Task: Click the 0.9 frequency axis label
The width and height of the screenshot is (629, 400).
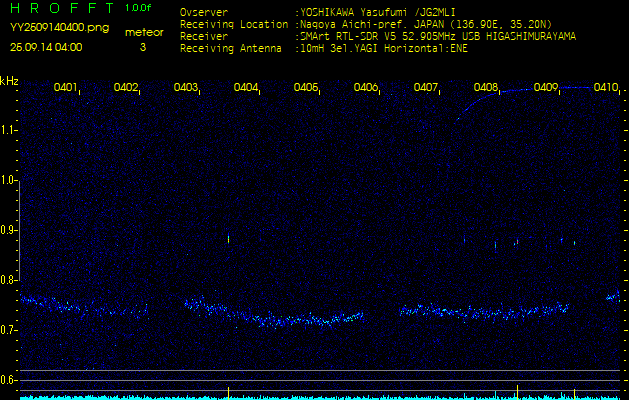Action: point(9,230)
